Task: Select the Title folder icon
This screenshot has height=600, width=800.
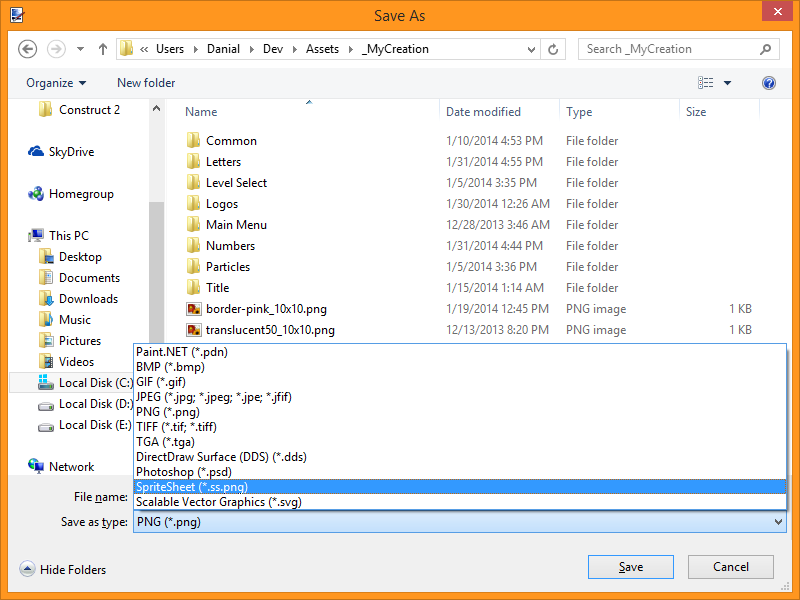Action: (193, 287)
